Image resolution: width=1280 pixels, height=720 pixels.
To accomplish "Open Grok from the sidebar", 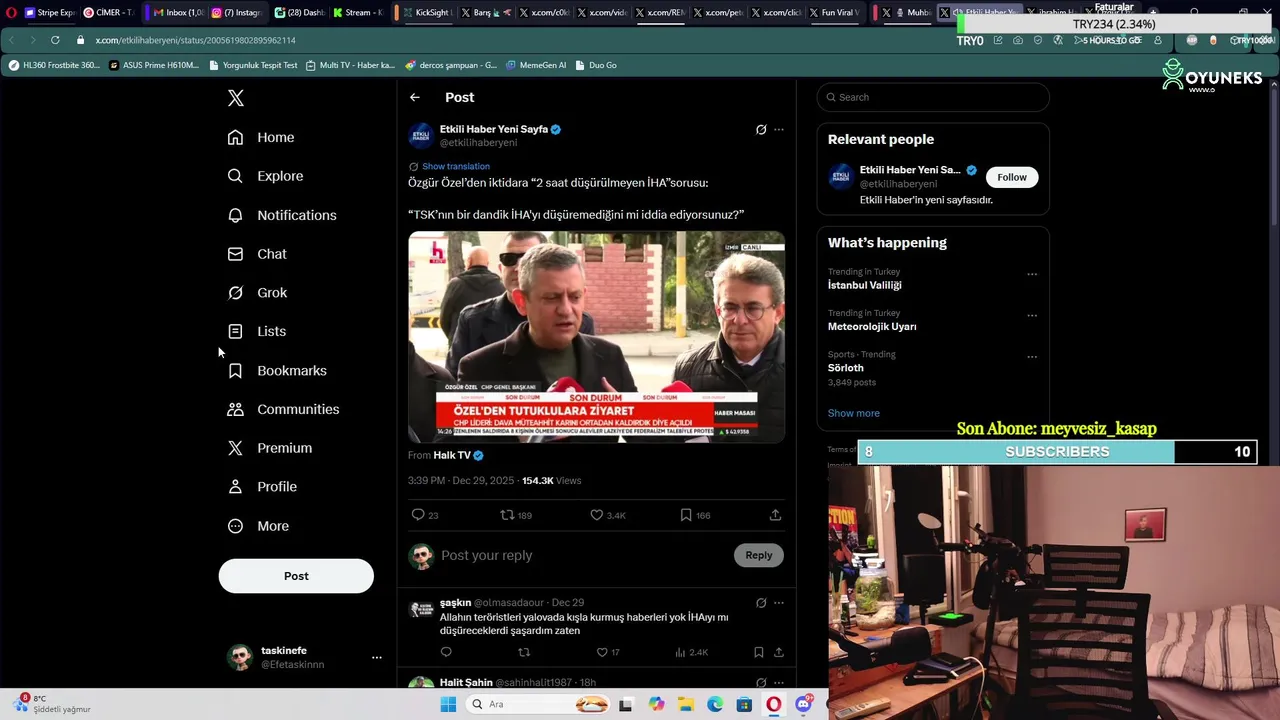I will click(257, 293).
